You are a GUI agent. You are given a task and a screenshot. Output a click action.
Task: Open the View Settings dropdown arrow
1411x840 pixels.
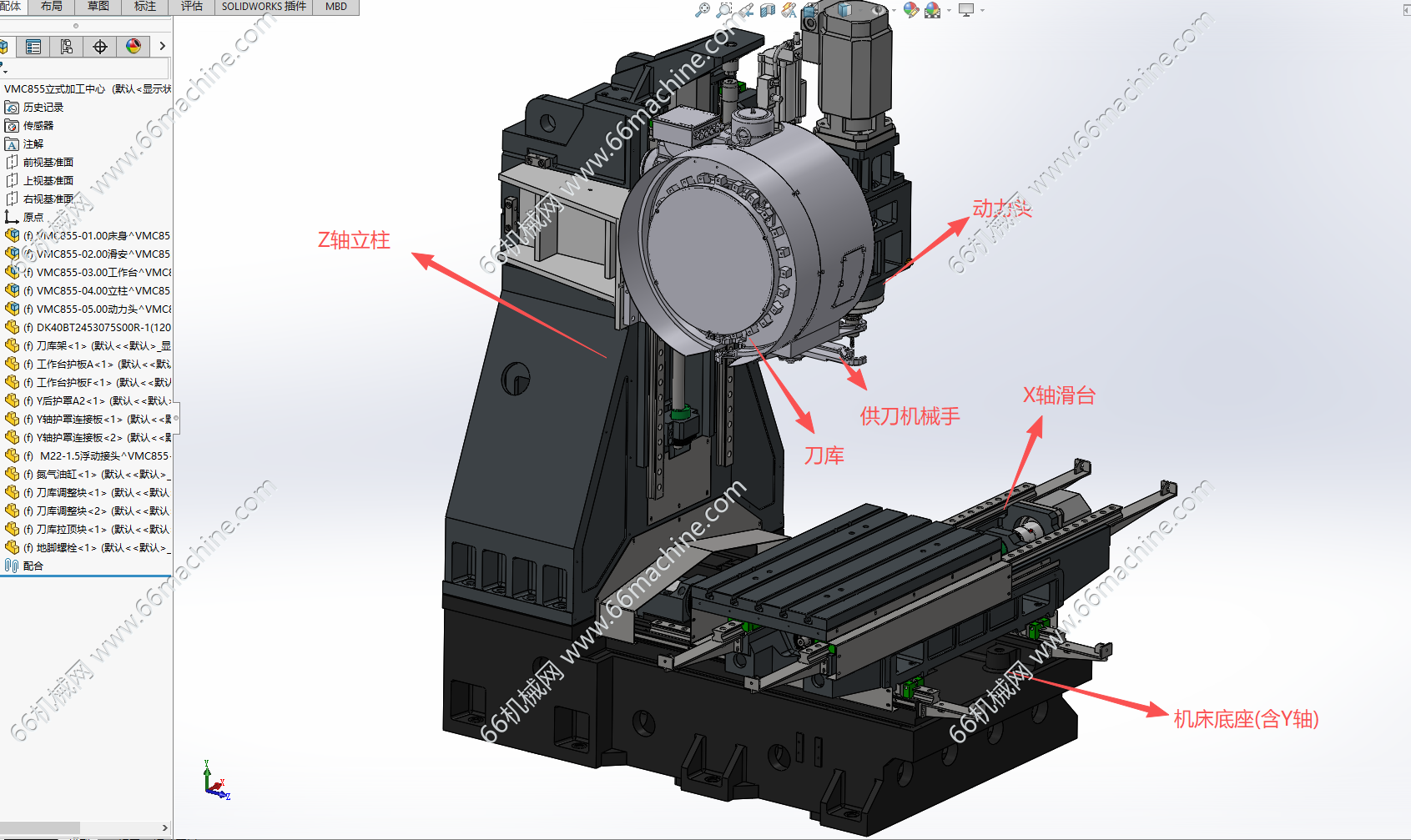(982, 10)
